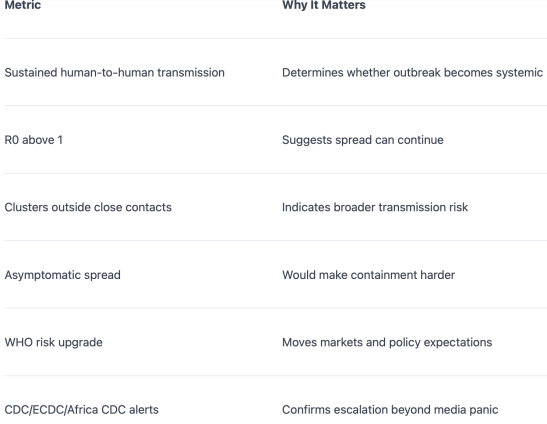The image size is (547, 424).
Task: Click Indicates broader transmission risk text
Action: (x=375, y=207)
